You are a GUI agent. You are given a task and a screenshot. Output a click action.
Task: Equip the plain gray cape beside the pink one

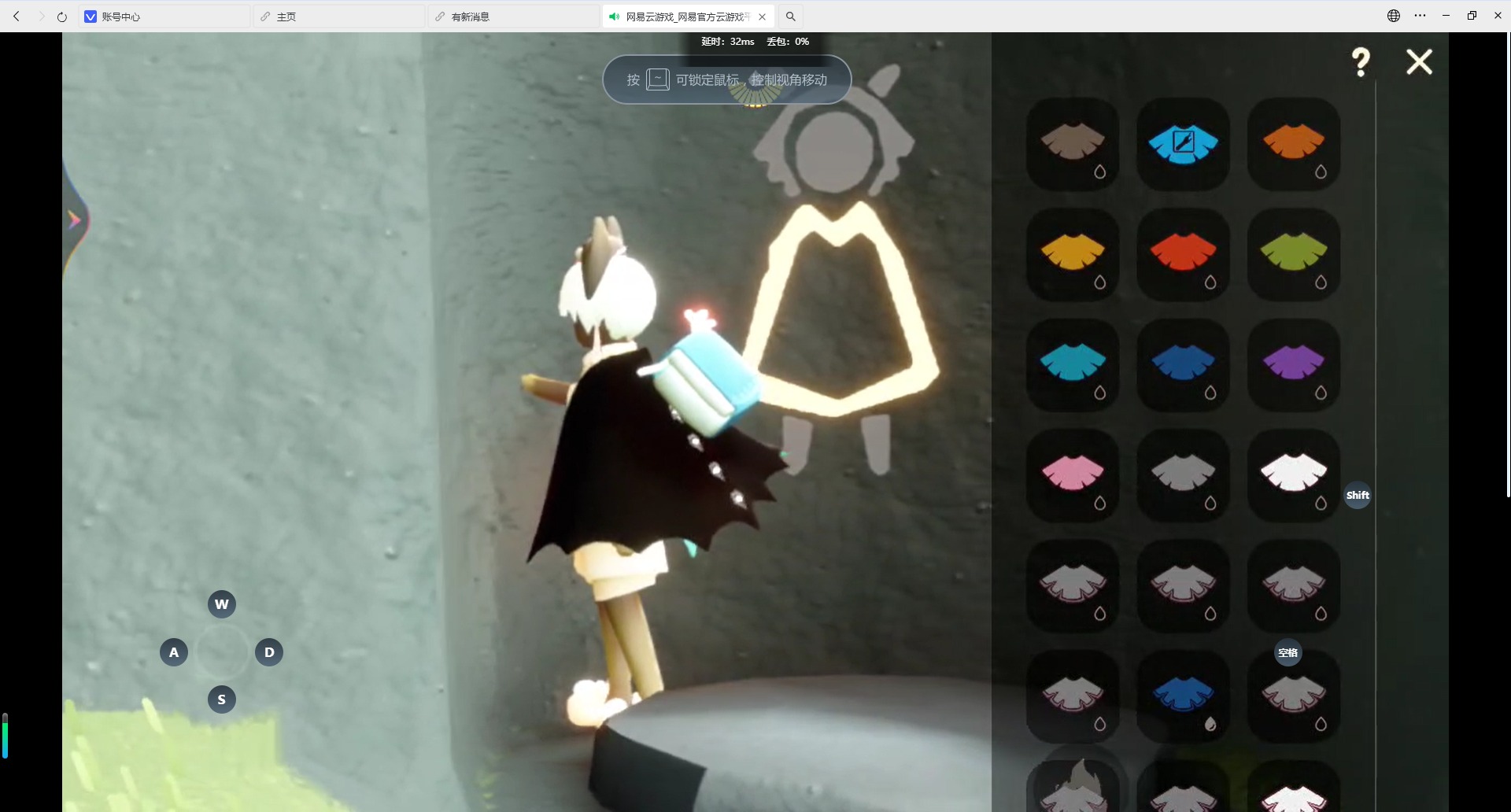tap(1183, 475)
